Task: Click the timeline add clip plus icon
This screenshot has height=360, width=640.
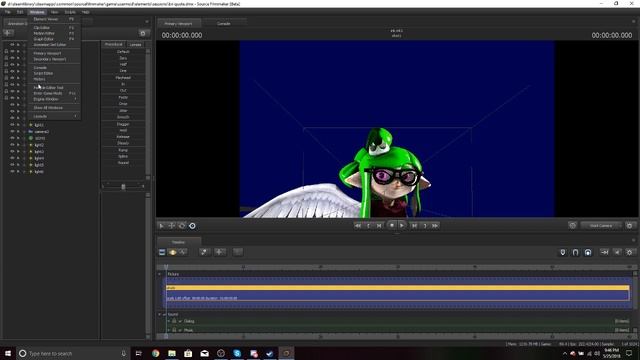Action: click(x=219, y=252)
